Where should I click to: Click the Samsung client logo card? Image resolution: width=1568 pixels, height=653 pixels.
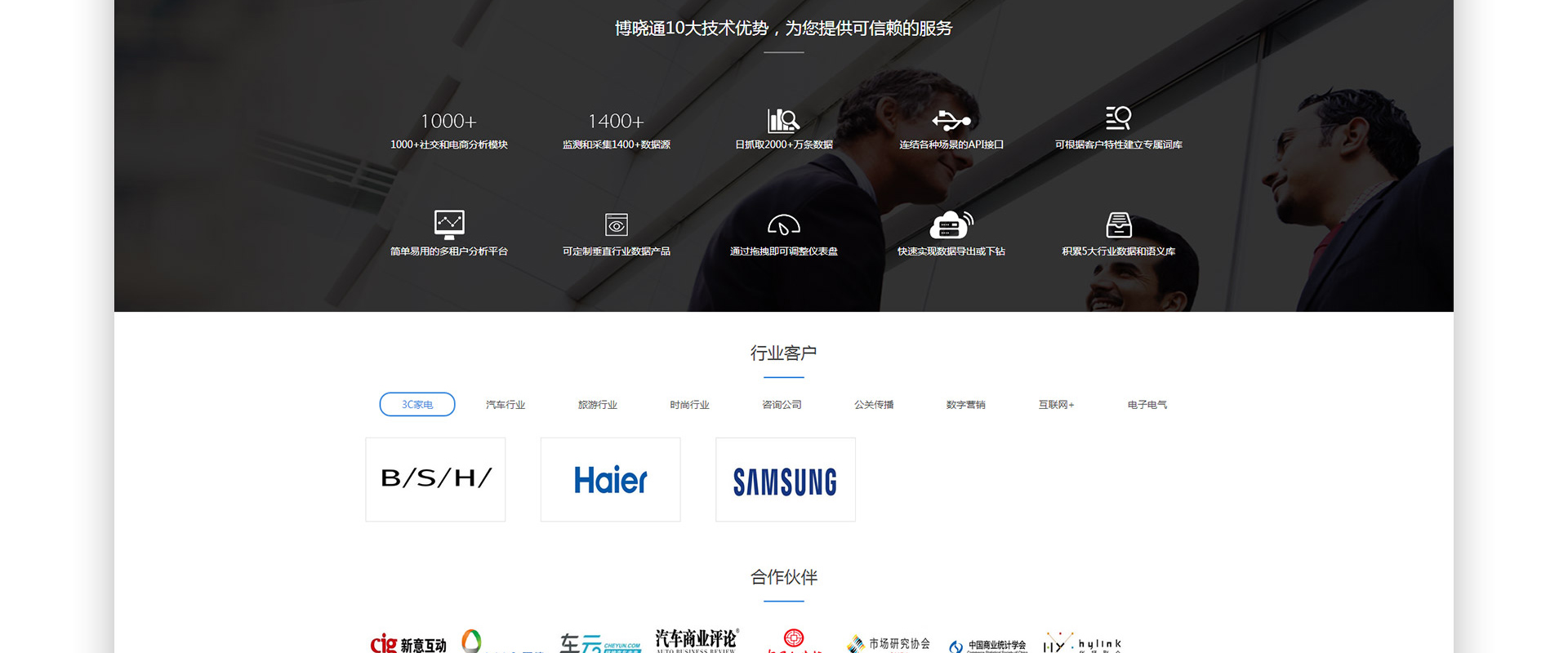[x=785, y=479]
